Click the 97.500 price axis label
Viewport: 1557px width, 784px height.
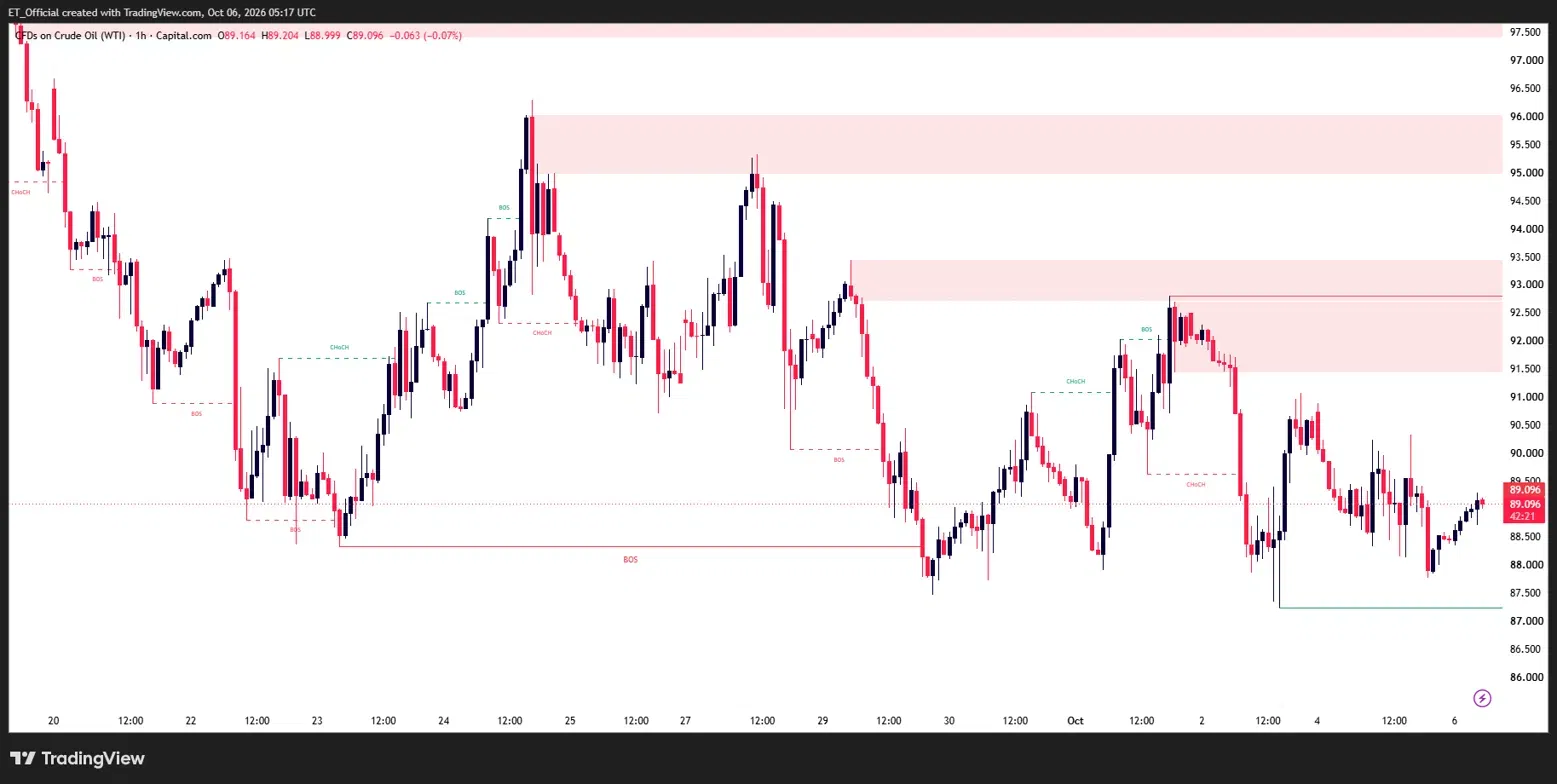pyautogui.click(x=1525, y=32)
